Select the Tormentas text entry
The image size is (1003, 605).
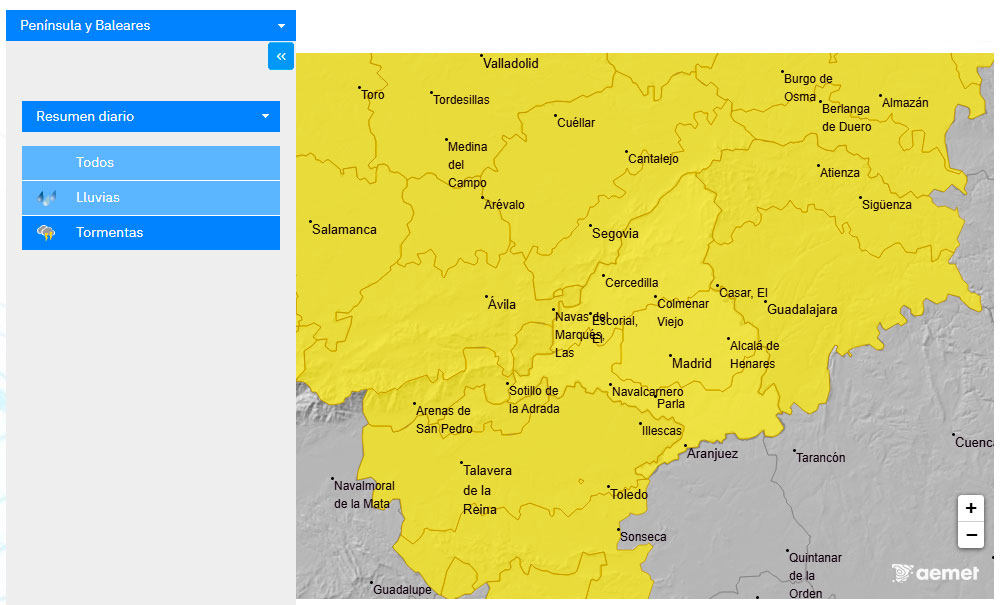(110, 233)
